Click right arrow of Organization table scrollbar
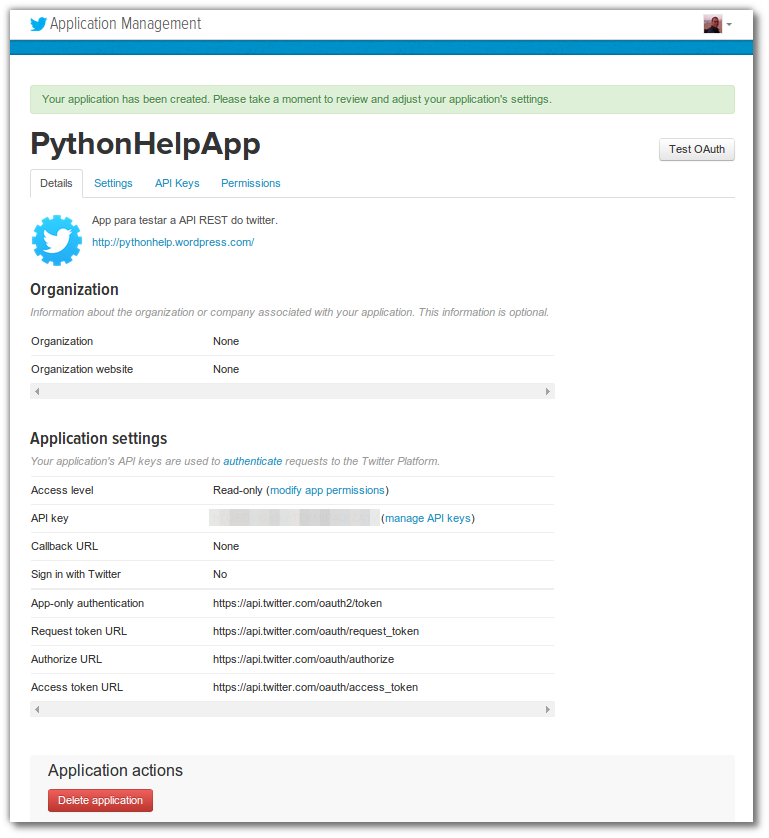This screenshot has width=769, height=838. click(x=548, y=391)
